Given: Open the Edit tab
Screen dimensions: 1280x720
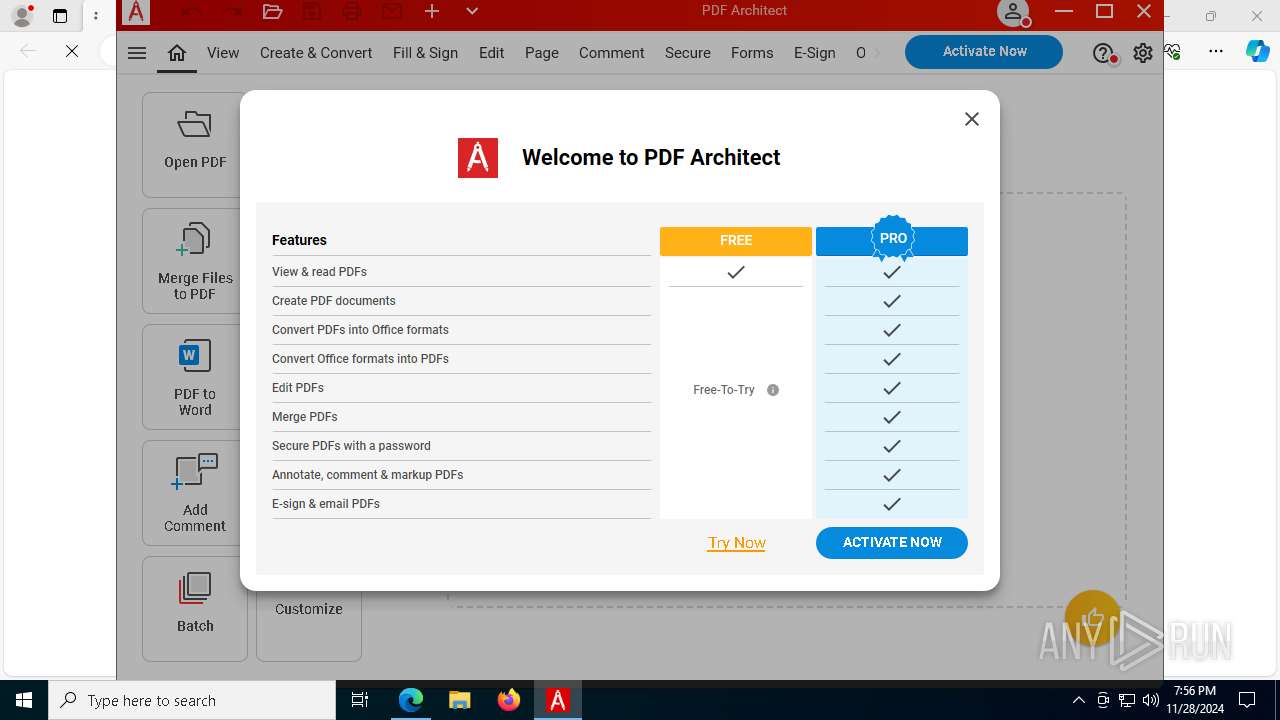Looking at the screenshot, I should click(x=491, y=53).
